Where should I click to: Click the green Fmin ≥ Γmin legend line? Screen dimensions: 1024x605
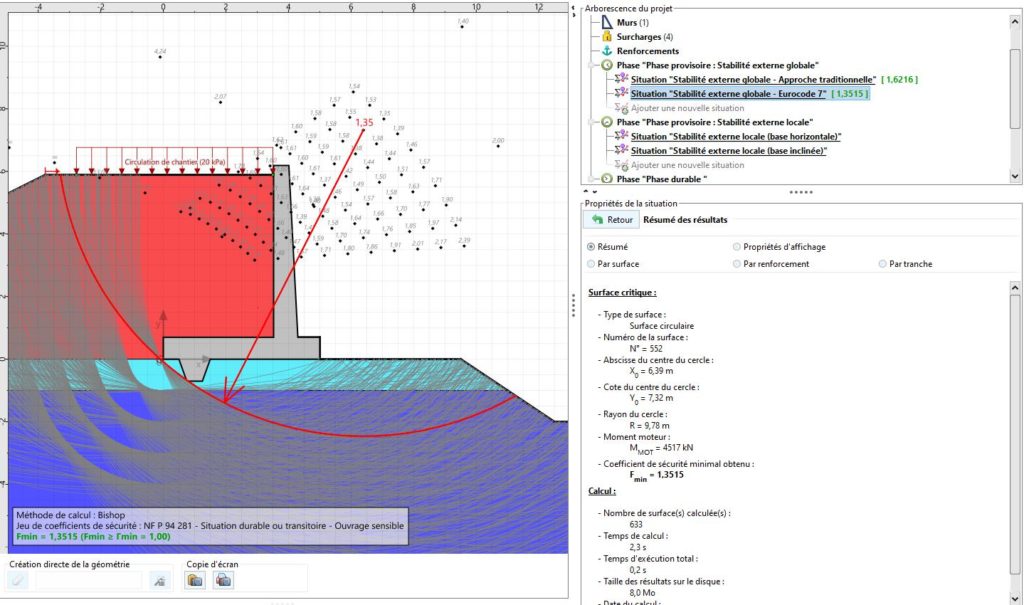[x=93, y=536]
